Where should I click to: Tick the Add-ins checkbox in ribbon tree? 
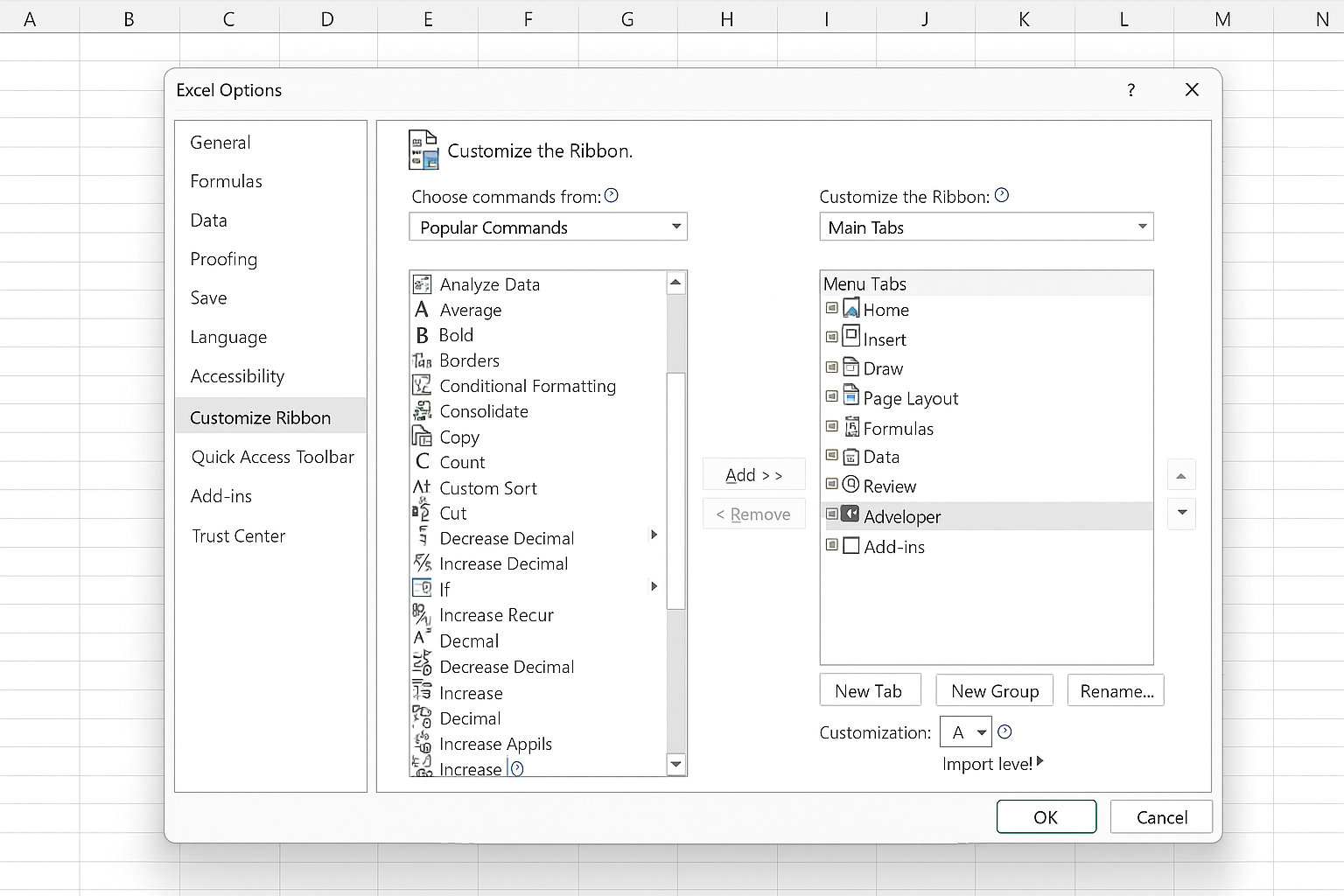pyautogui.click(x=851, y=546)
